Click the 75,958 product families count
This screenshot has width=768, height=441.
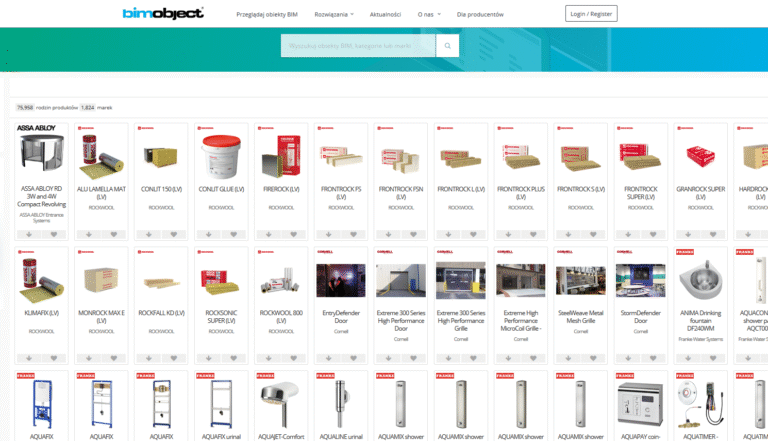coord(24,107)
